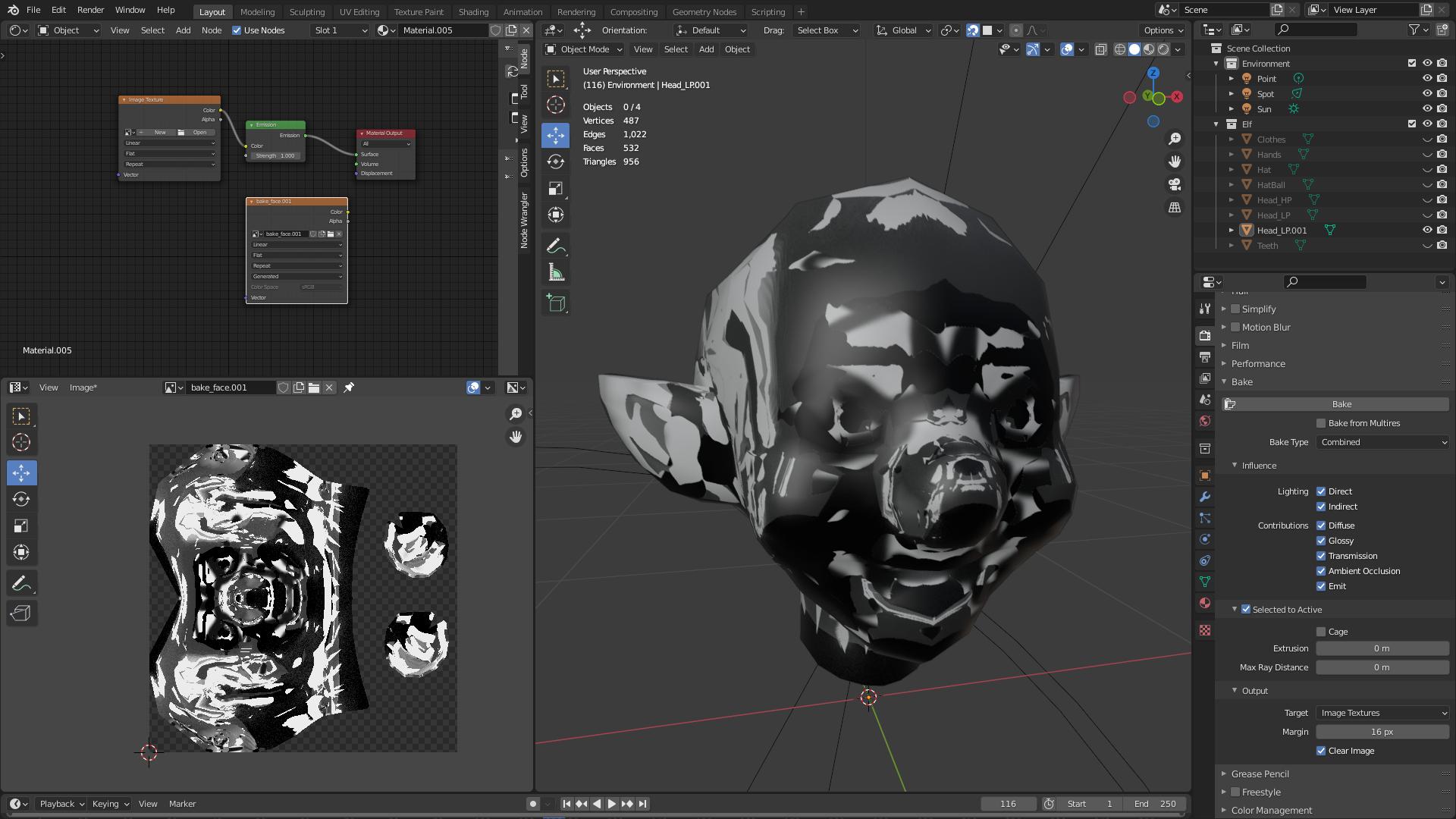This screenshot has width=1456, height=819.
Task: Select the Annotate tool in image editor
Action: pyautogui.click(x=21, y=583)
